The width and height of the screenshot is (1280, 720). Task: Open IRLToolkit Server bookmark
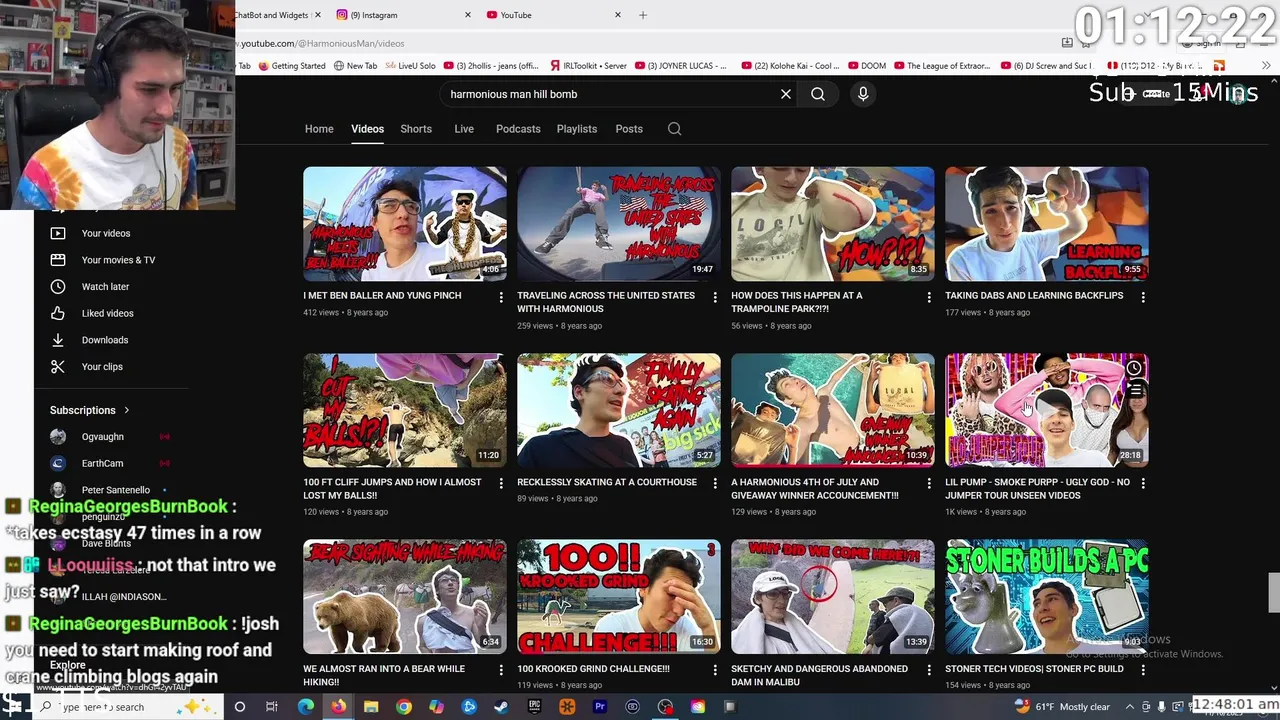(588, 66)
